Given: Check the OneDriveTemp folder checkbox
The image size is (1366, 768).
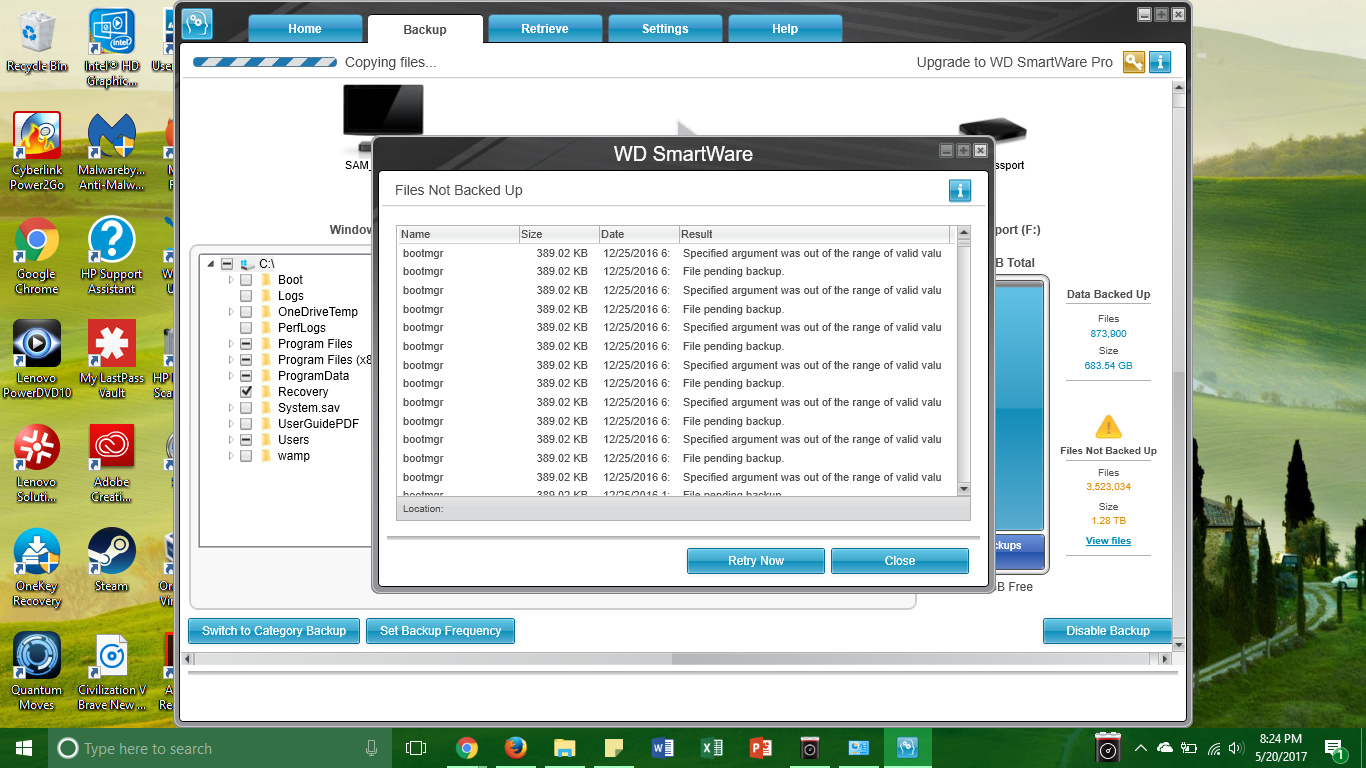Looking at the screenshot, I should (x=246, y=312).
